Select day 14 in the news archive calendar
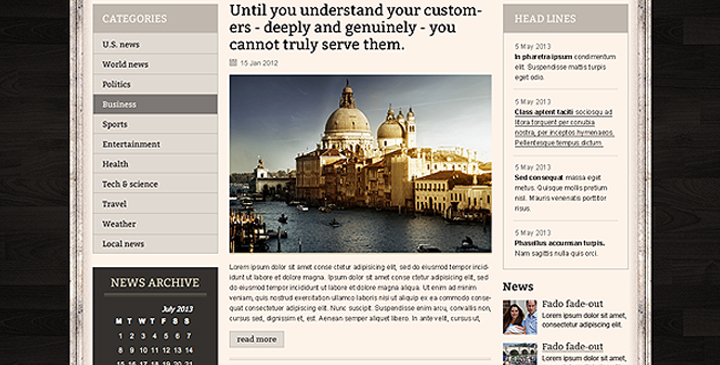Screen dimensions: 720x365 (x=189, y=350)
